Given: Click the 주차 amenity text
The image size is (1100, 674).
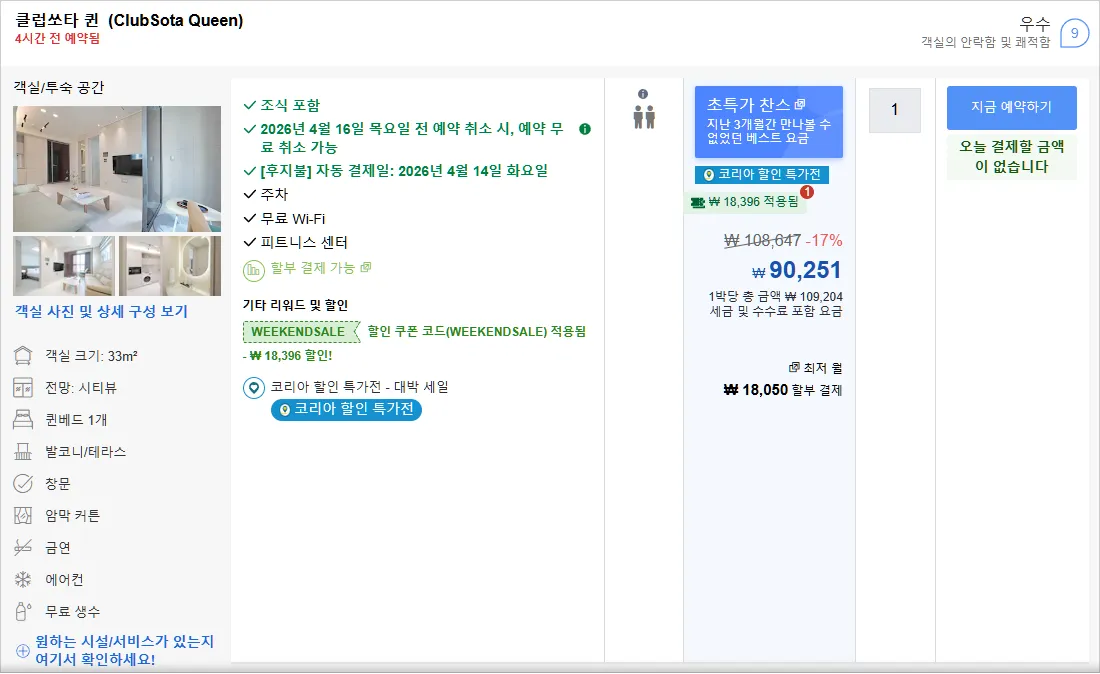Looking at the screenshot, I should (x=274, y=194).
